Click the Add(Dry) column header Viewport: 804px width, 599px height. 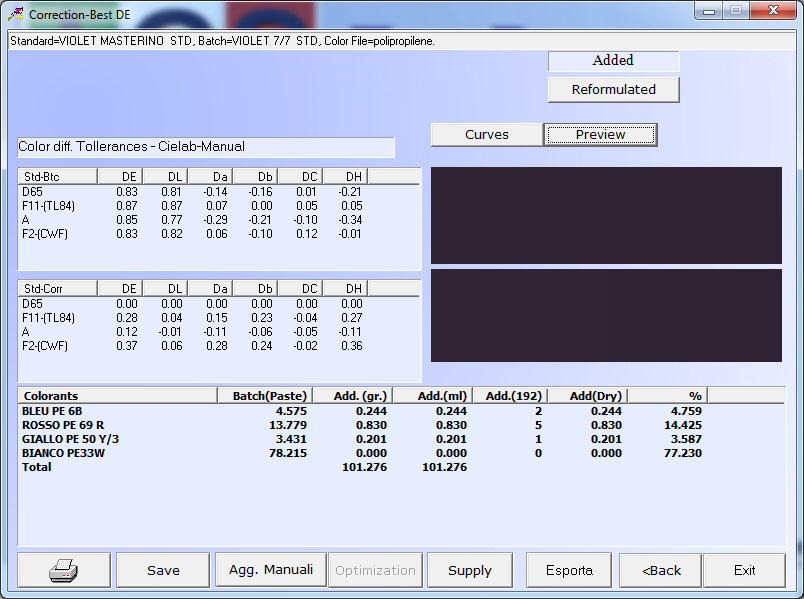(x=588, y=396)
